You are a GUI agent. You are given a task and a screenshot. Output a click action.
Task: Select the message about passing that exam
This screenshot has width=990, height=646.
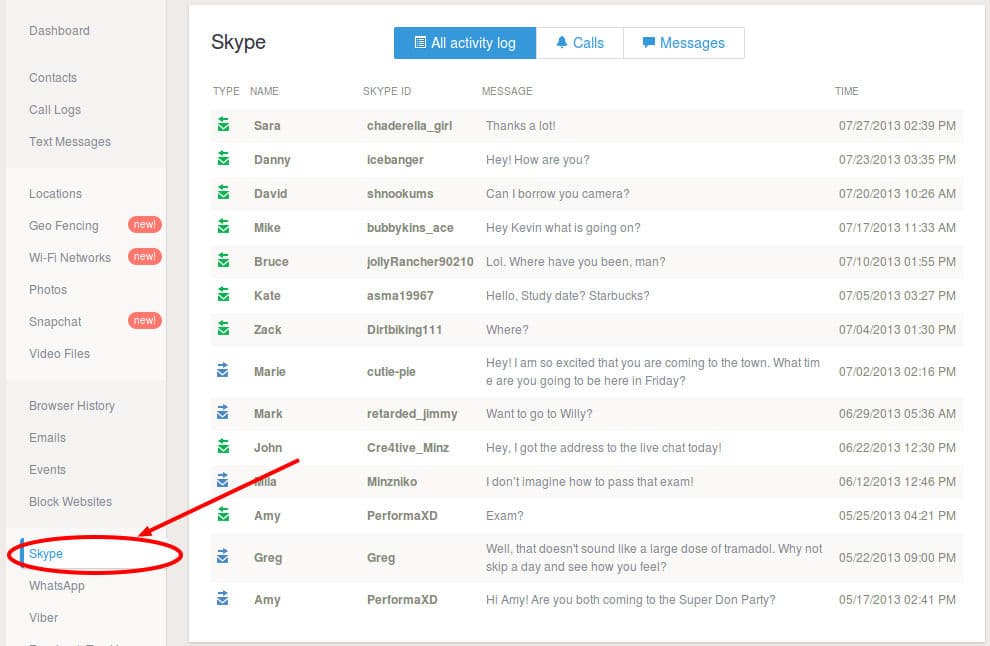pyautogui.click(x=590, y=482)
